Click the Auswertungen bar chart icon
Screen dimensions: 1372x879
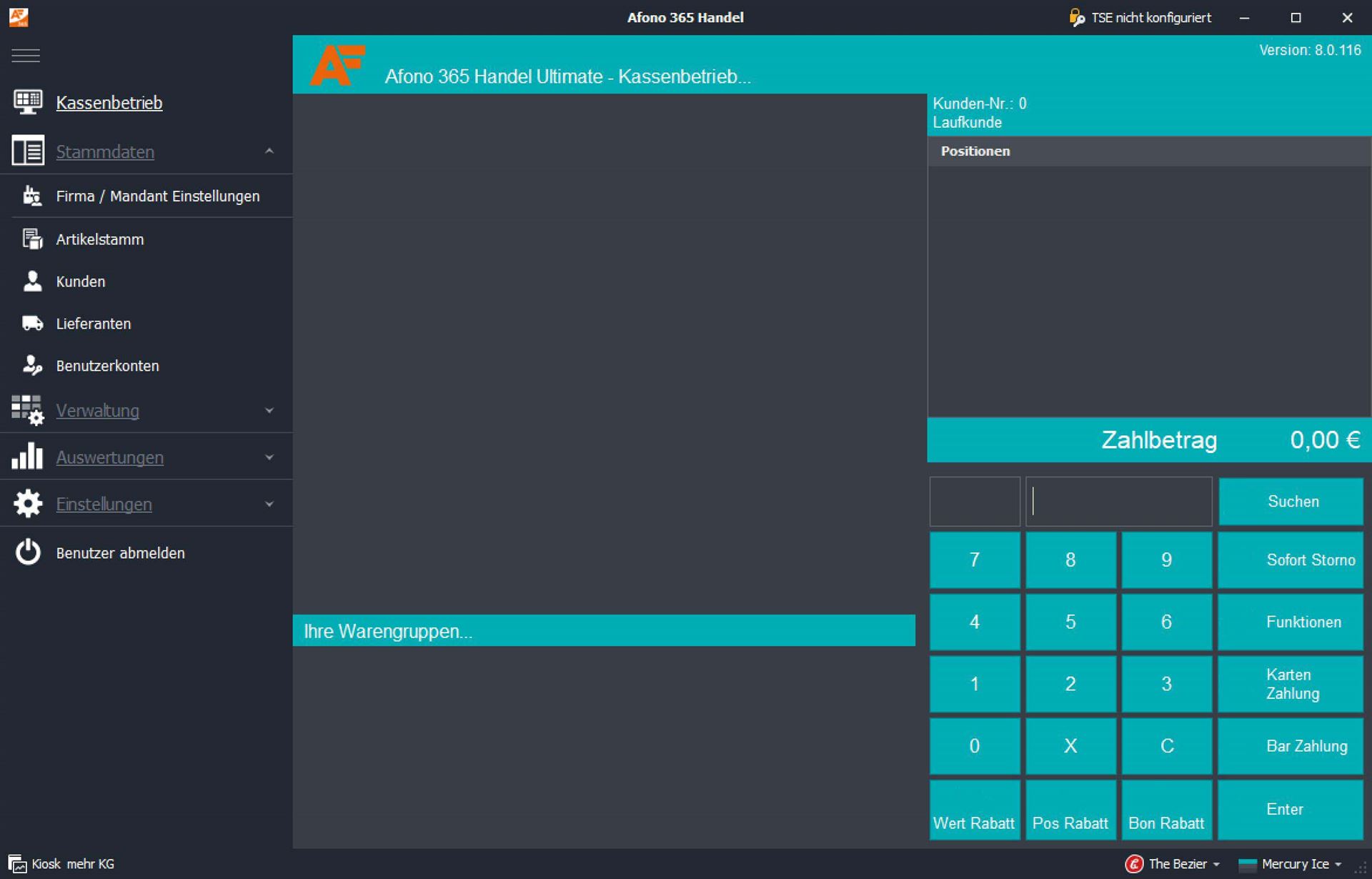(28, 456)
